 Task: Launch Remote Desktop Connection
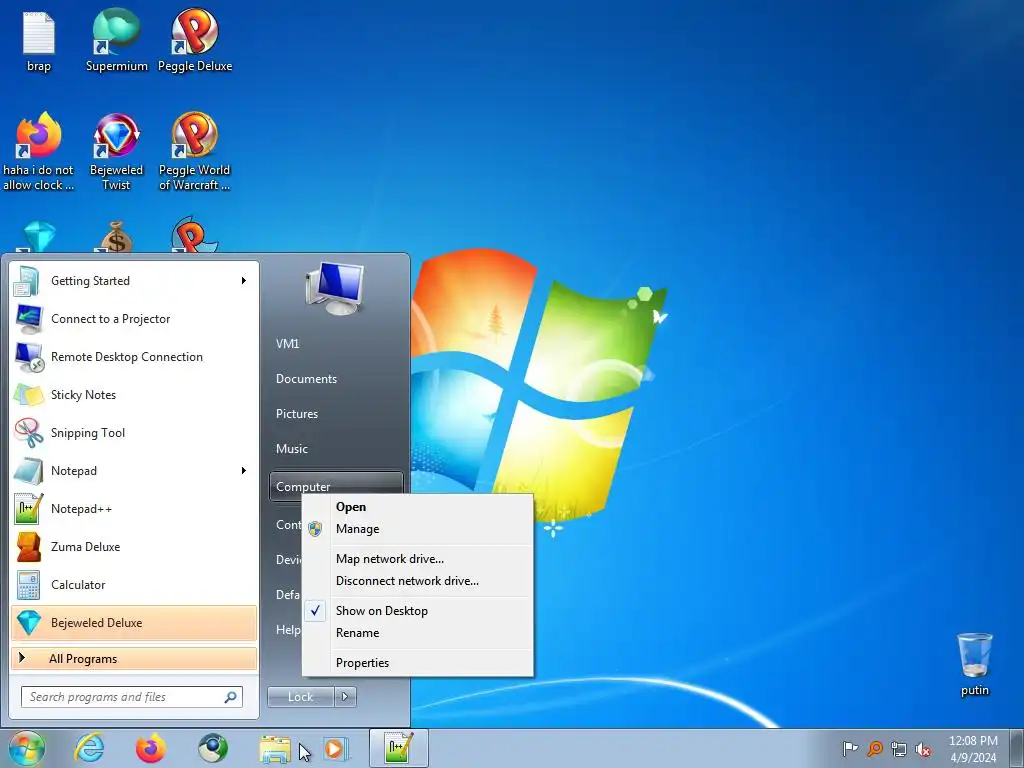pos(135,357)
